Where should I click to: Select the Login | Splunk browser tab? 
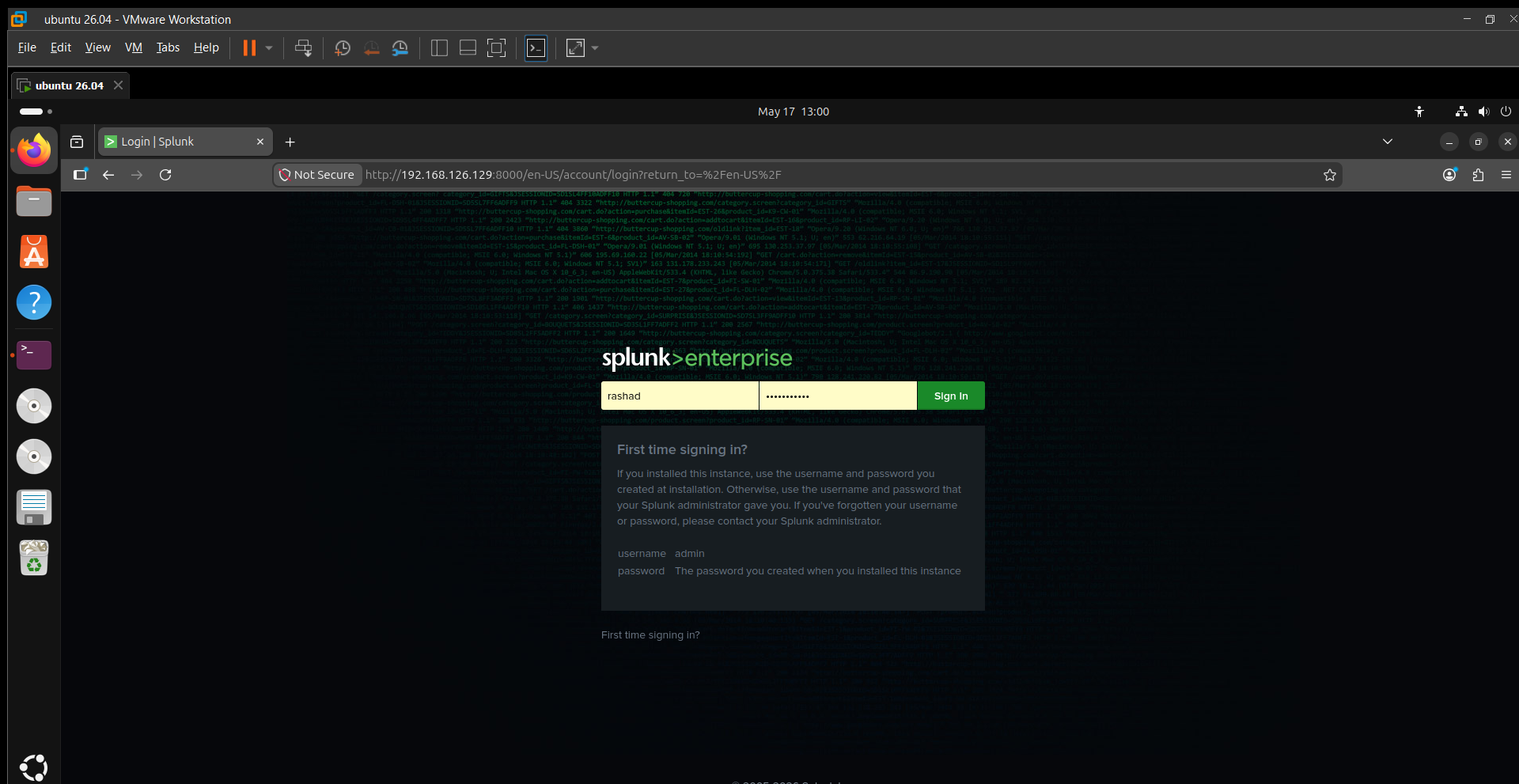point(185,142)
